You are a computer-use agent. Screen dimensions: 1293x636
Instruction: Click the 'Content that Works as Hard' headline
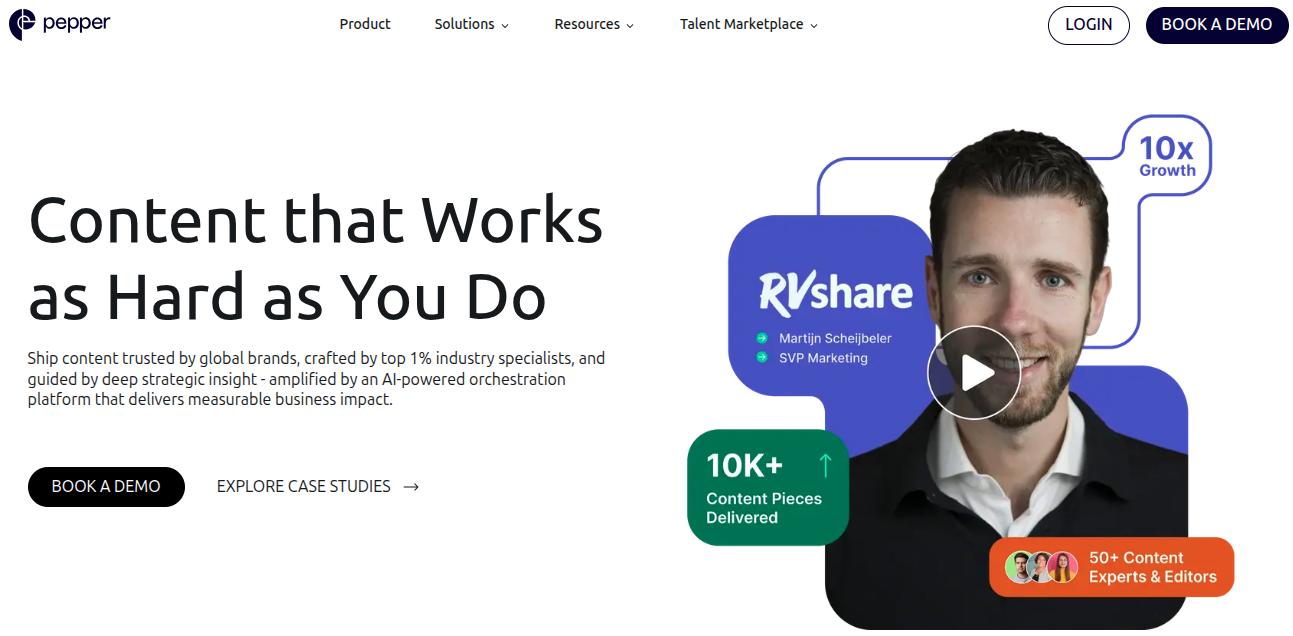pos(316,258)
